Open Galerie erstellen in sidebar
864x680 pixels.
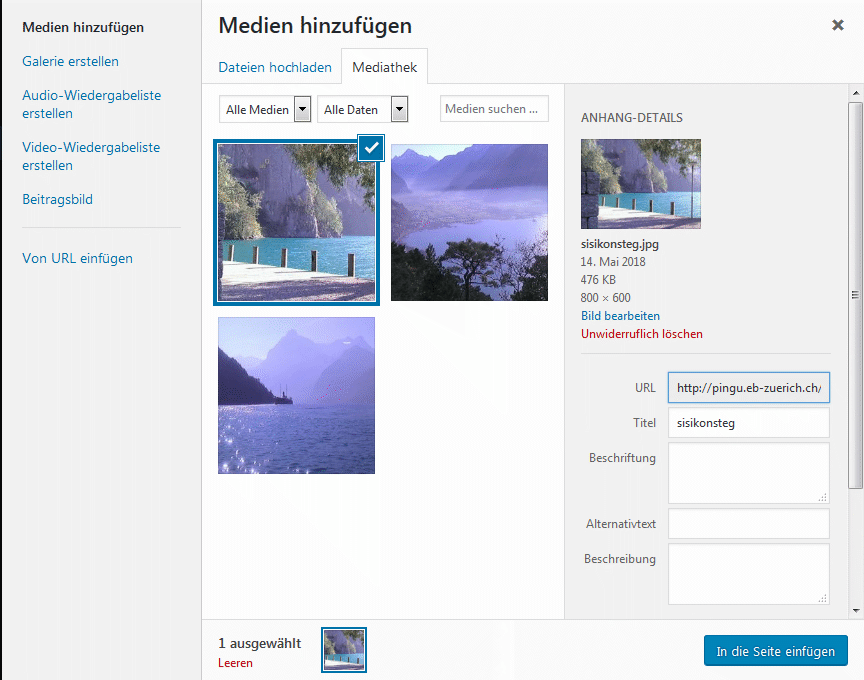(x=70, y=61)
